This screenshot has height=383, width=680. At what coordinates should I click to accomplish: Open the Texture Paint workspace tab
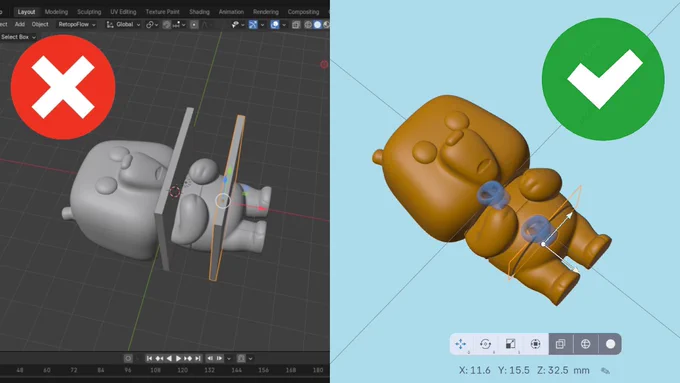pos(163,12)
